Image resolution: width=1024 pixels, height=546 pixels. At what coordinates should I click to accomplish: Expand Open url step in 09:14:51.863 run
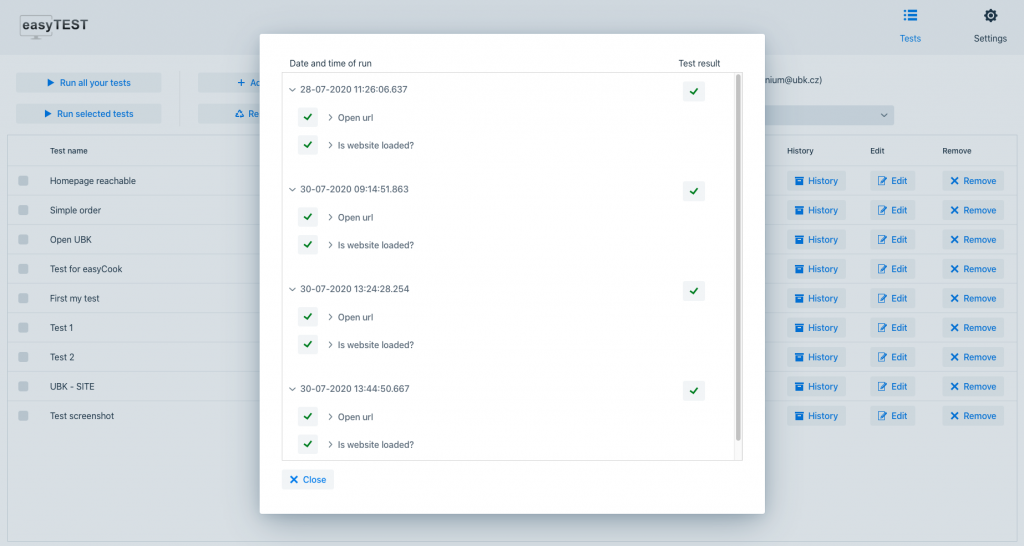tap(330, 217)
